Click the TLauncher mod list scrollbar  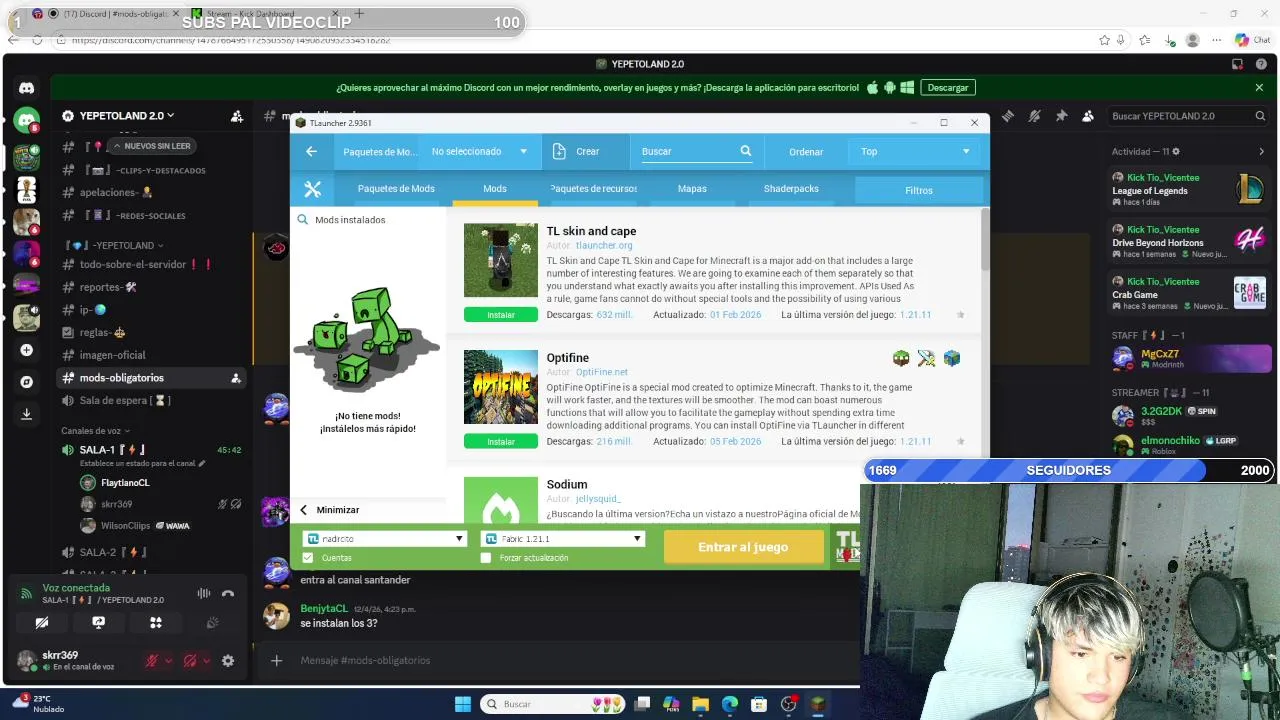(x=985, y=240)
